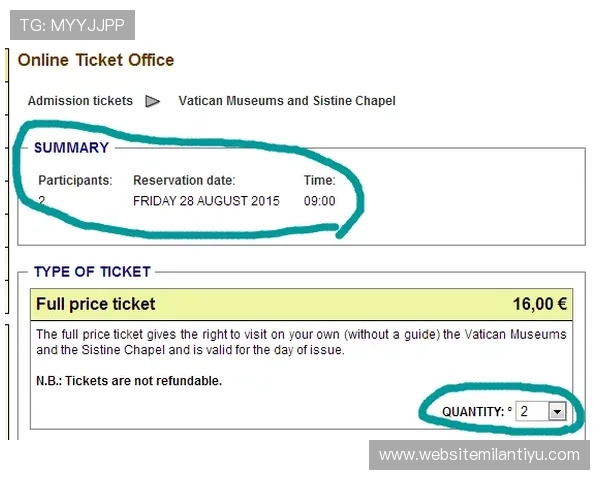
Task: Click the breadcrumb arrow icon
Action: coord(153,101)
